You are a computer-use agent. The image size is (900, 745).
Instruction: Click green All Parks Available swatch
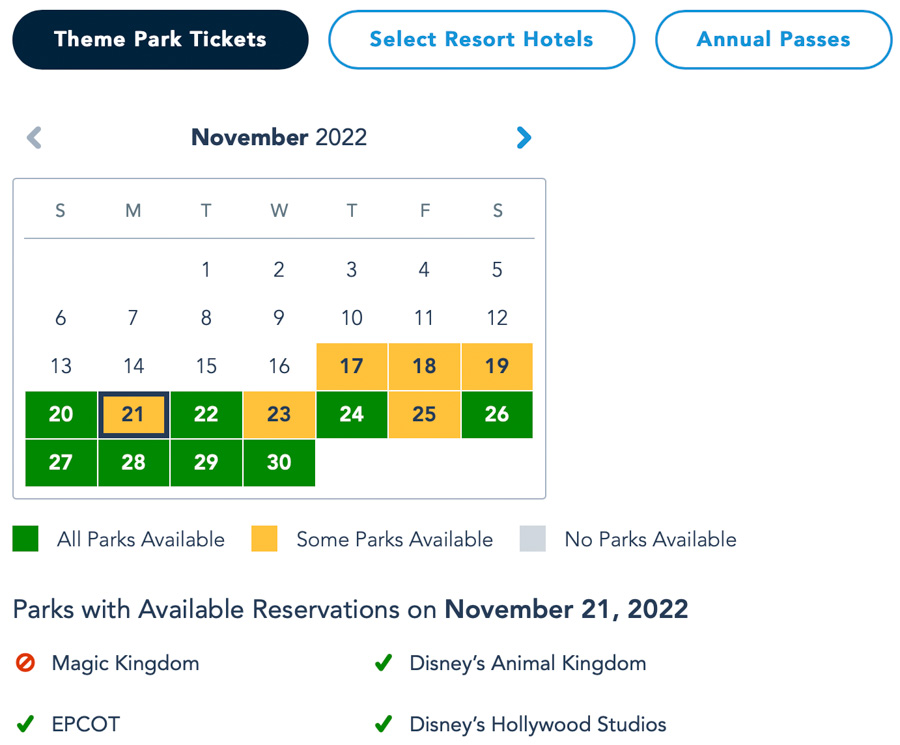[x=25, y=539]
